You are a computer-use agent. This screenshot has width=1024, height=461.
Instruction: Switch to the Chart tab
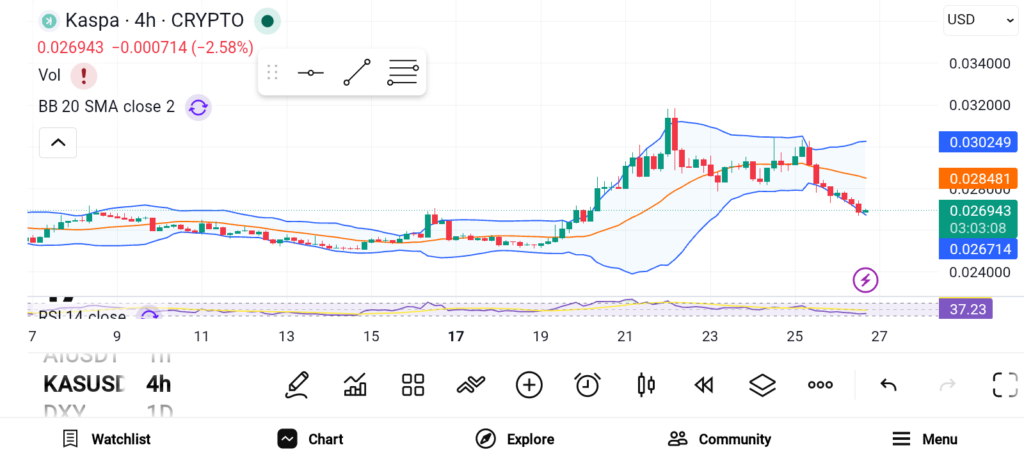pyautogui.click(x=310, y=439)
